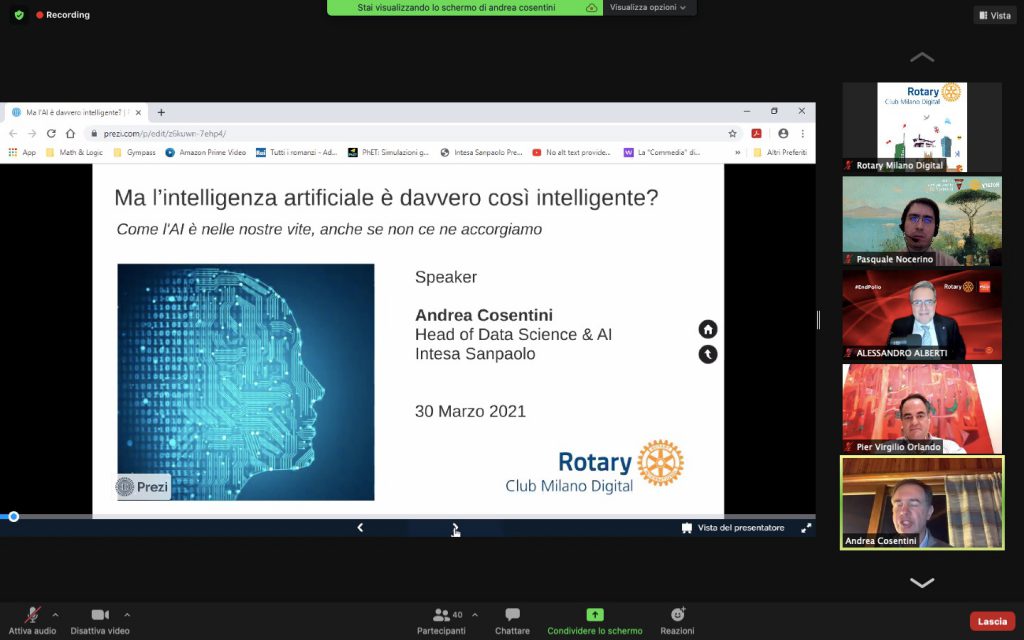Click the browser home icon
Viewport: 1024px width, 640px height.
pyautogui.click(x=71, y=133)
